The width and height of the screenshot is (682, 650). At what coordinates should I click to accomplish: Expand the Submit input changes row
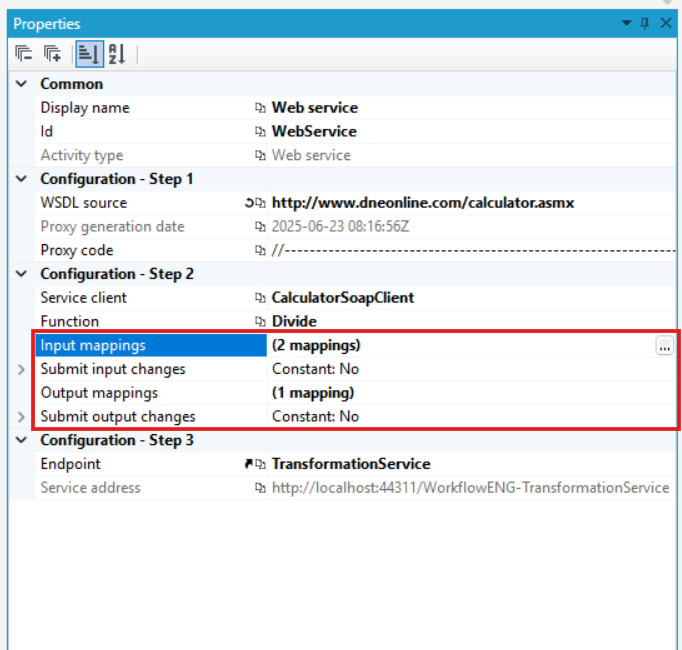21,369
